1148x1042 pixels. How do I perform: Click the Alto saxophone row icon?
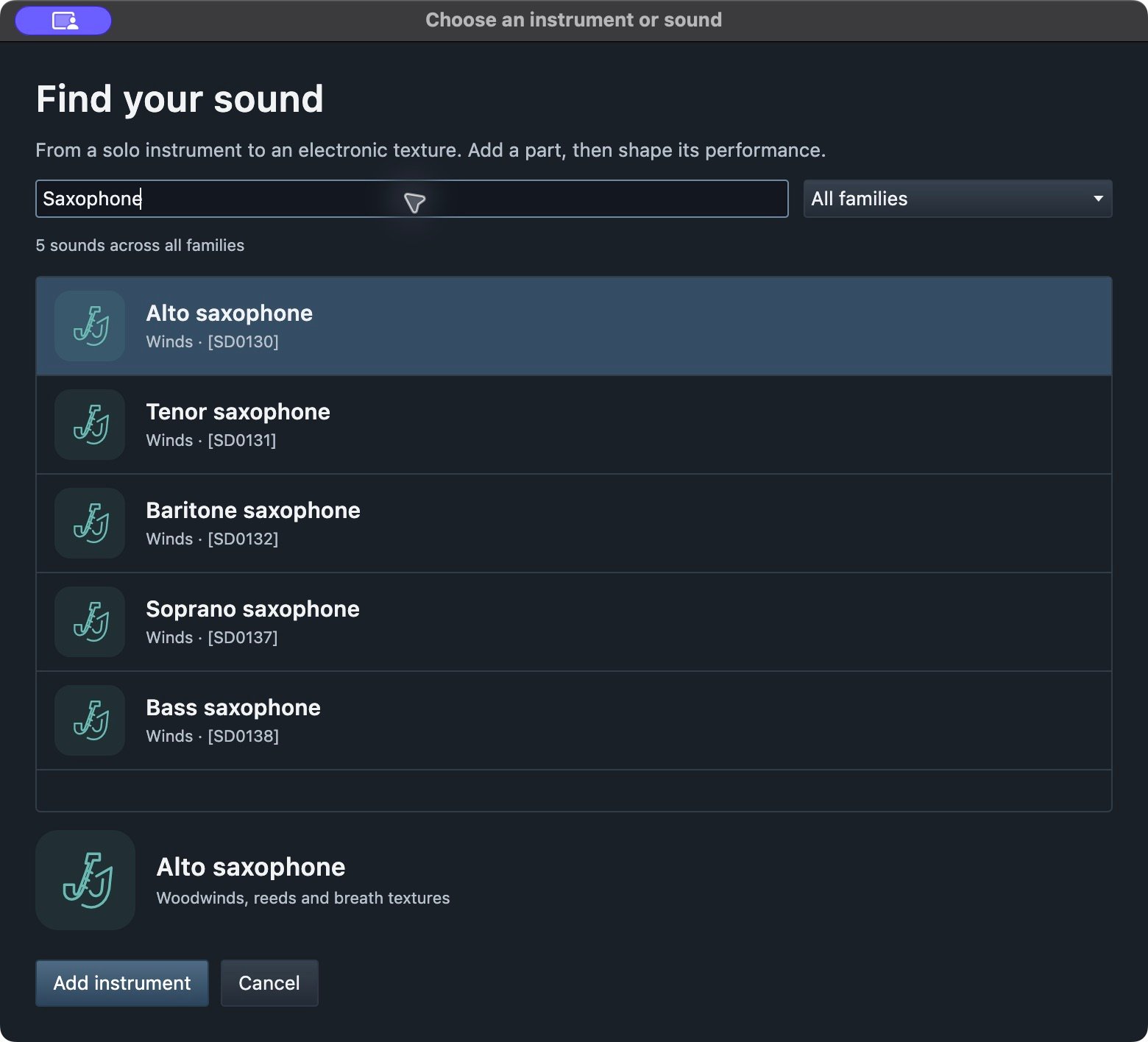(90, 326)
